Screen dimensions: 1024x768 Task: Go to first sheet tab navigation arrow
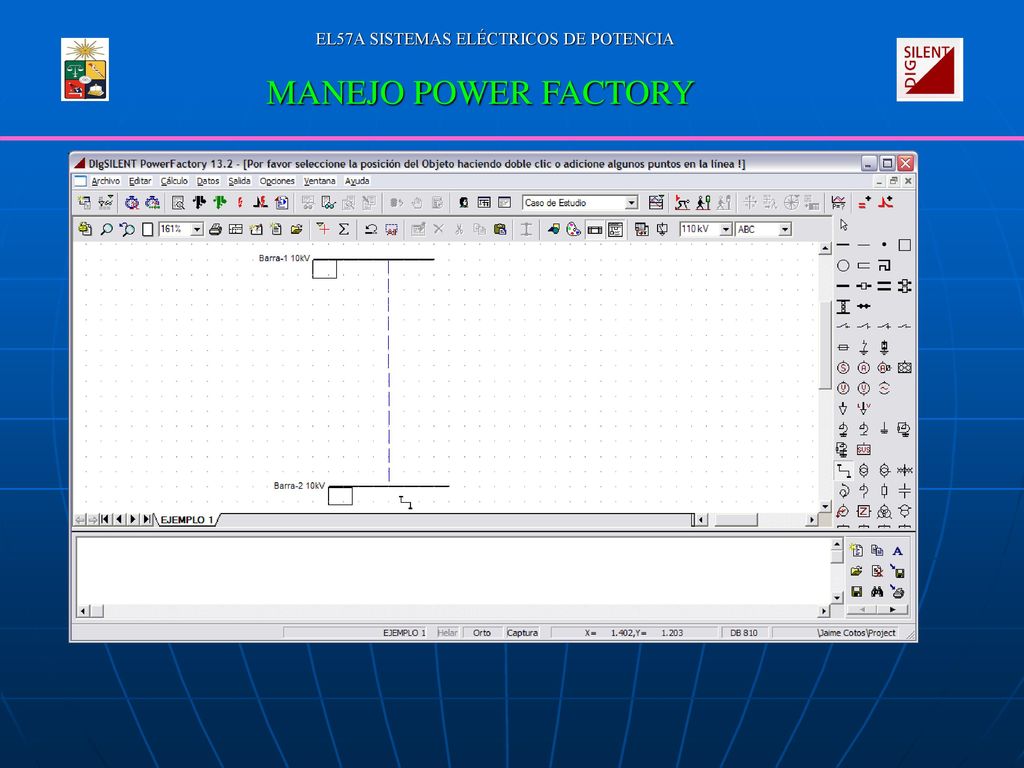point(104,520)
